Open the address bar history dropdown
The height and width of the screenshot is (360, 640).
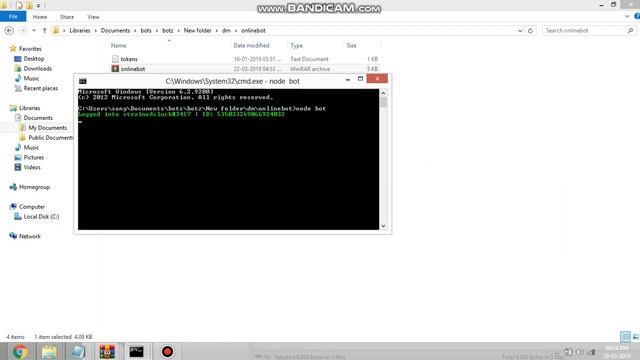coord(520,31)
